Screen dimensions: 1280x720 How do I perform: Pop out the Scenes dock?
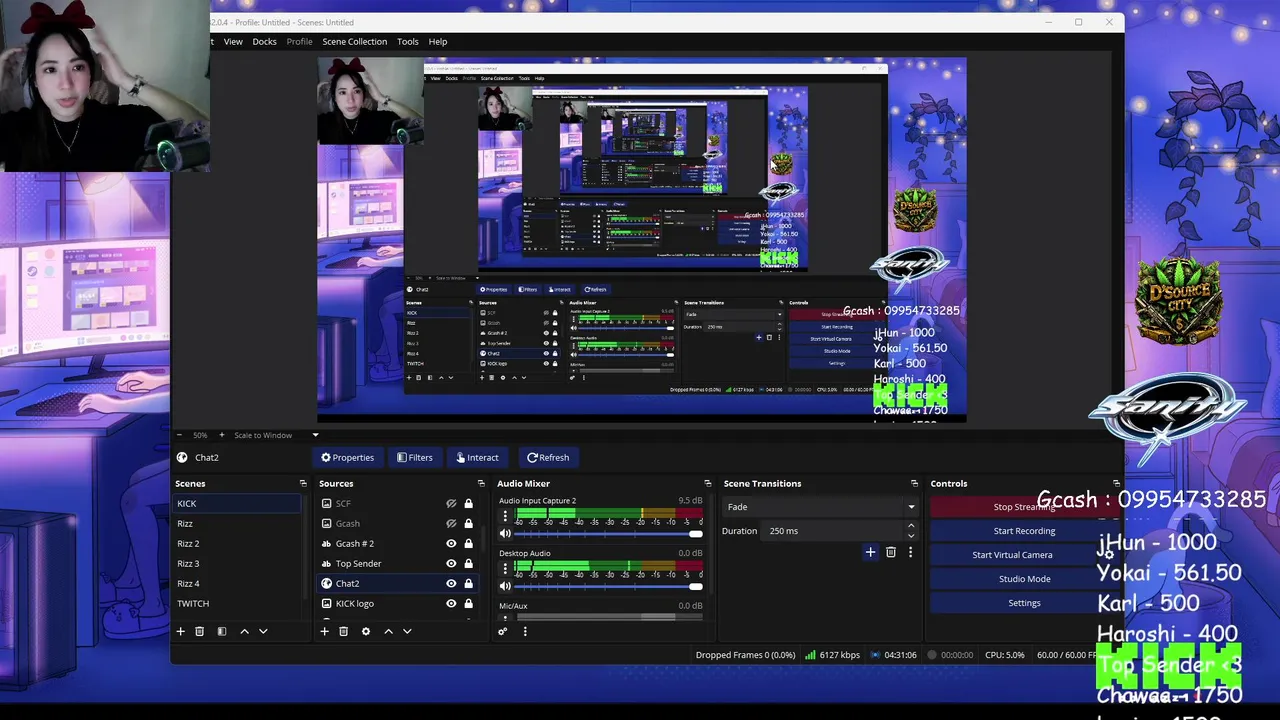303,484
